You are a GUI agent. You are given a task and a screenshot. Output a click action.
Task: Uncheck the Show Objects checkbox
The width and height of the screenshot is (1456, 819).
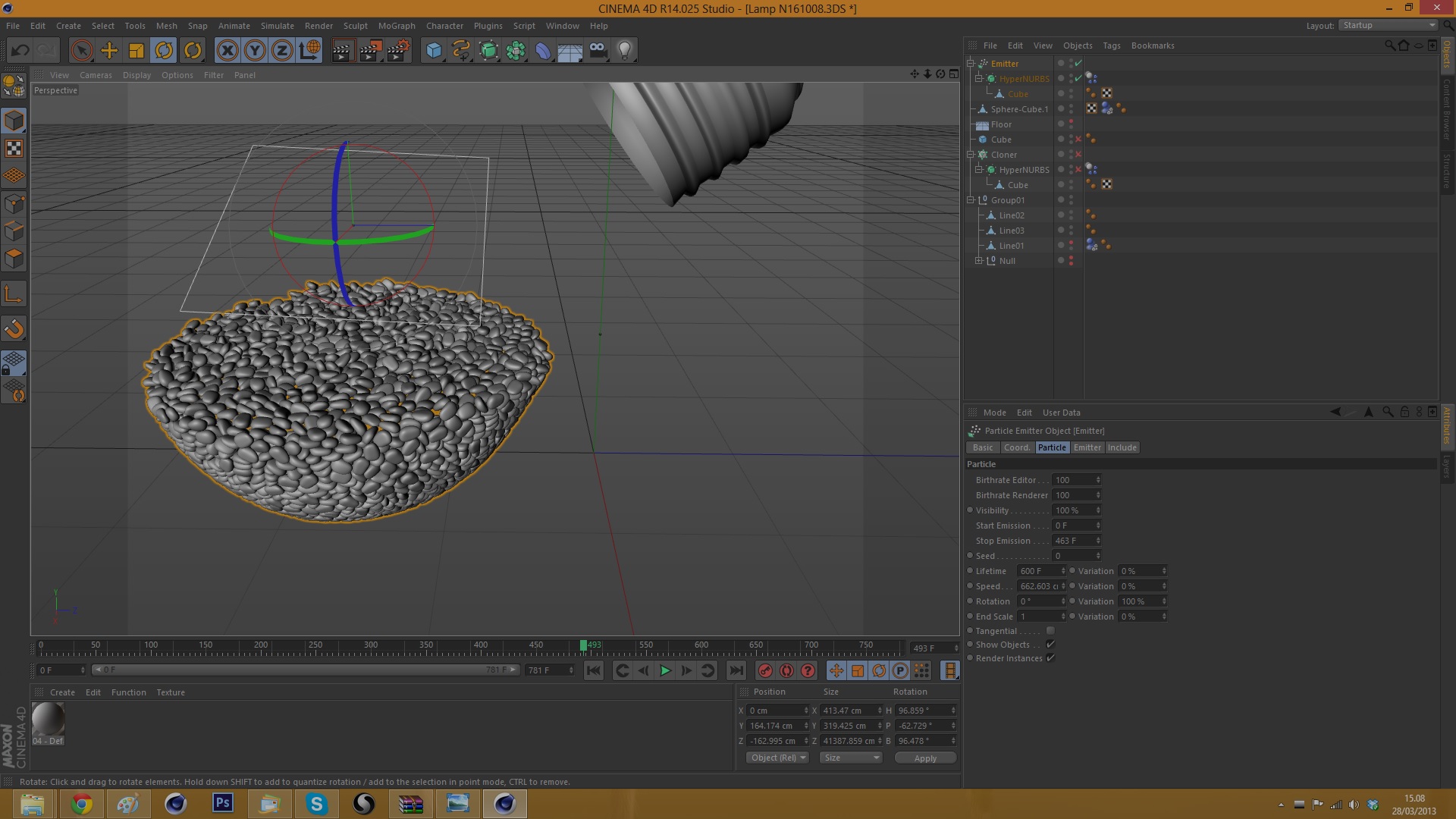1050,645
